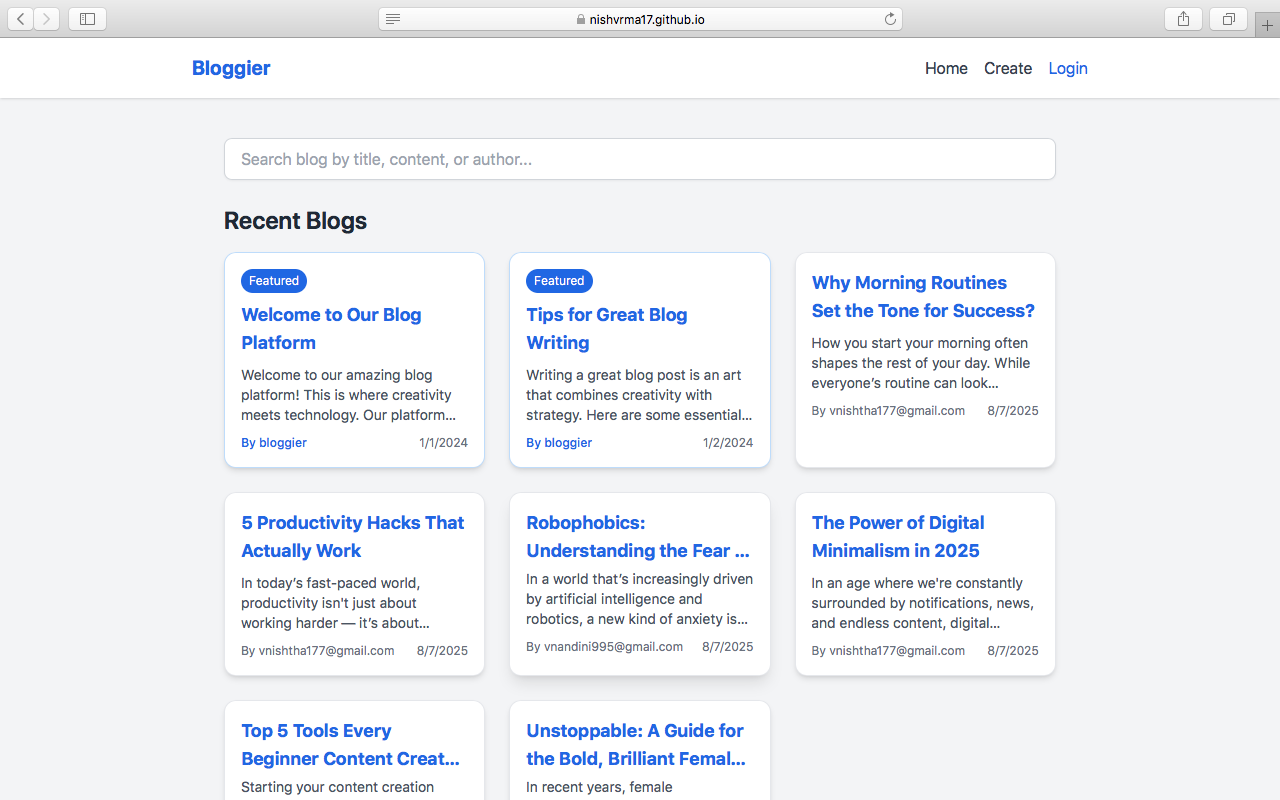The width and height of the screenshot is (1280, 800).
Task: Open 'Top 5 Tools Every Beginner Content Creator' post
Action: tap(351, 744)
